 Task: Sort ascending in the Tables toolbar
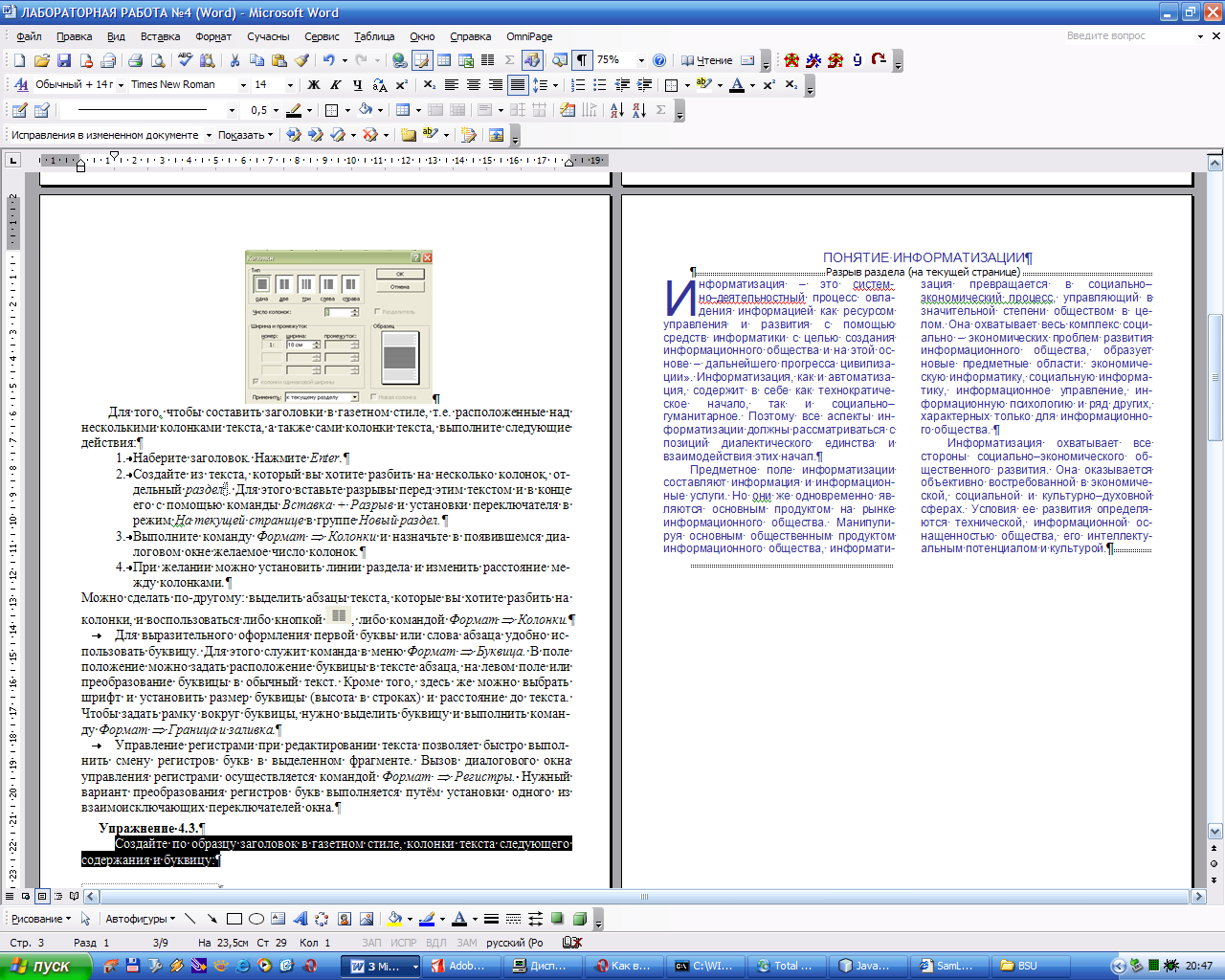[616, 110]
